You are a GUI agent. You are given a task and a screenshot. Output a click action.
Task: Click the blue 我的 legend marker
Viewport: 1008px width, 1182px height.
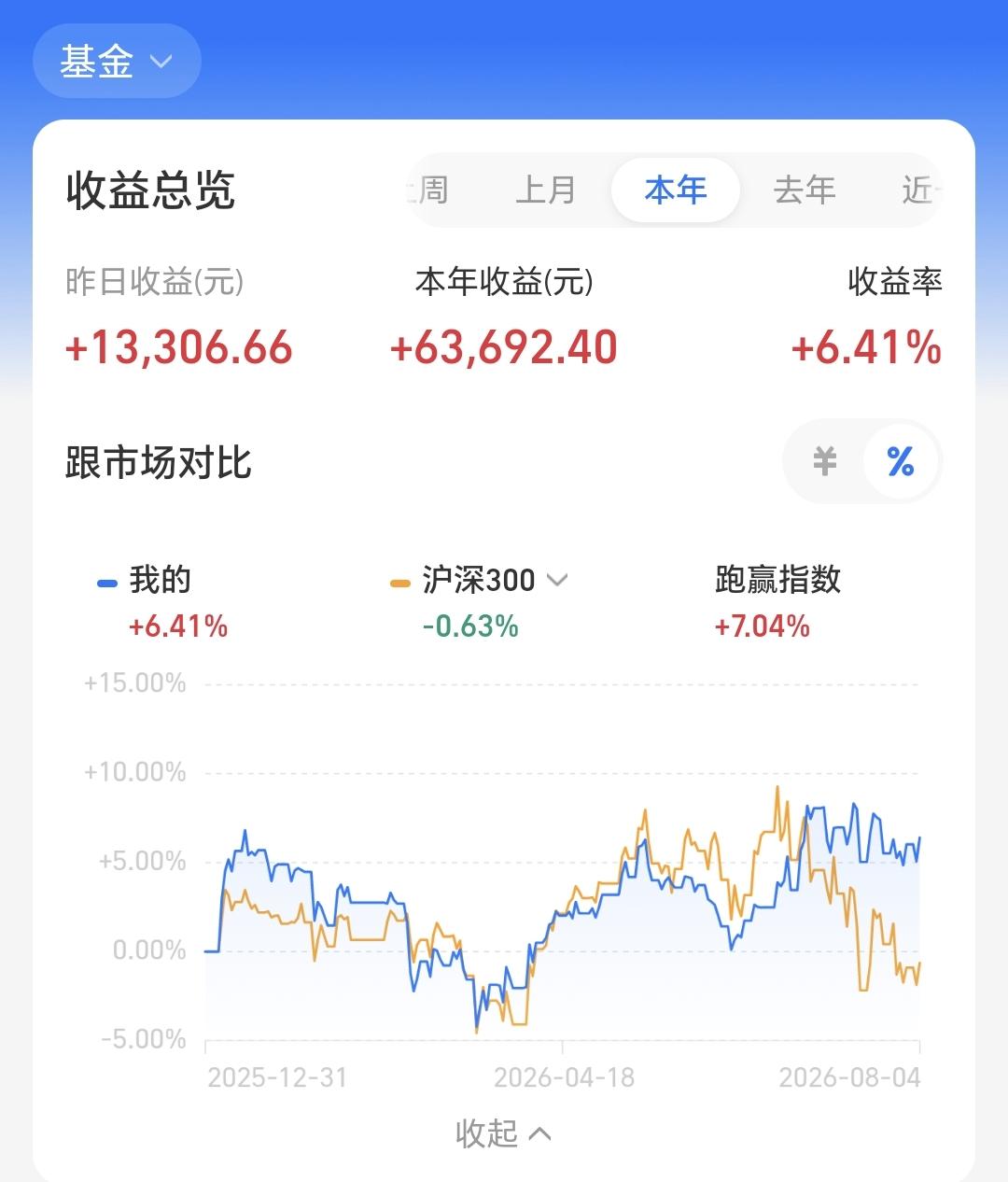pyautogui.click(x=107, y=584)
